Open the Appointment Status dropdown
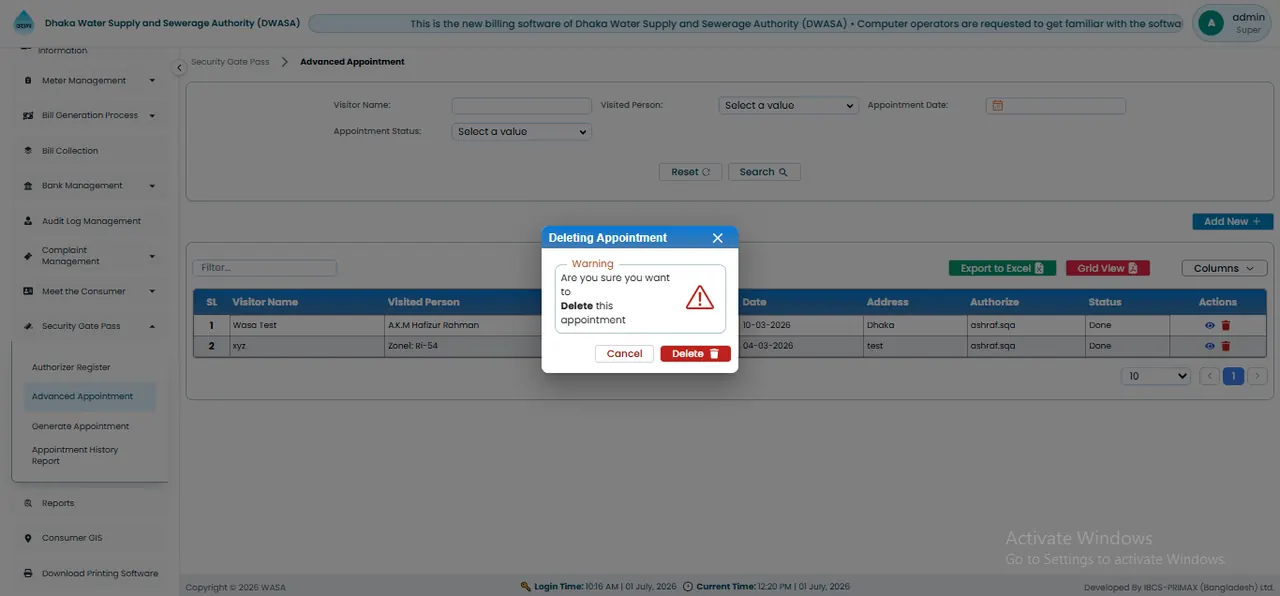The image size is (1280, 596). coord(522,131)
